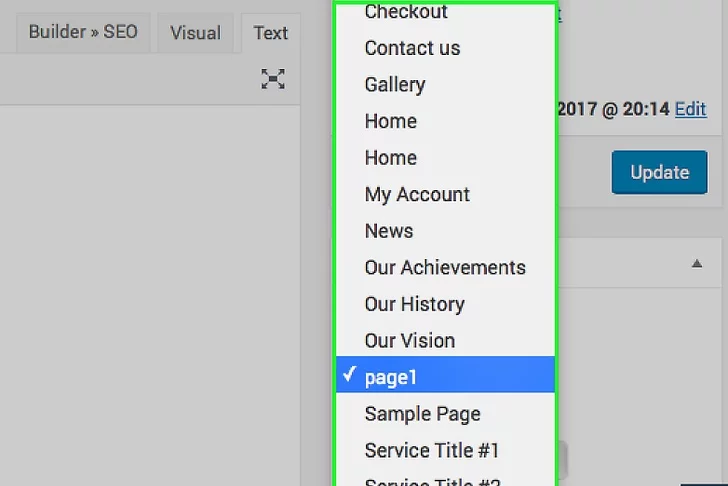Screen dimensions: 728x486
Task: Select Our Achievements in the list
Action: click(x=445, y=267)
